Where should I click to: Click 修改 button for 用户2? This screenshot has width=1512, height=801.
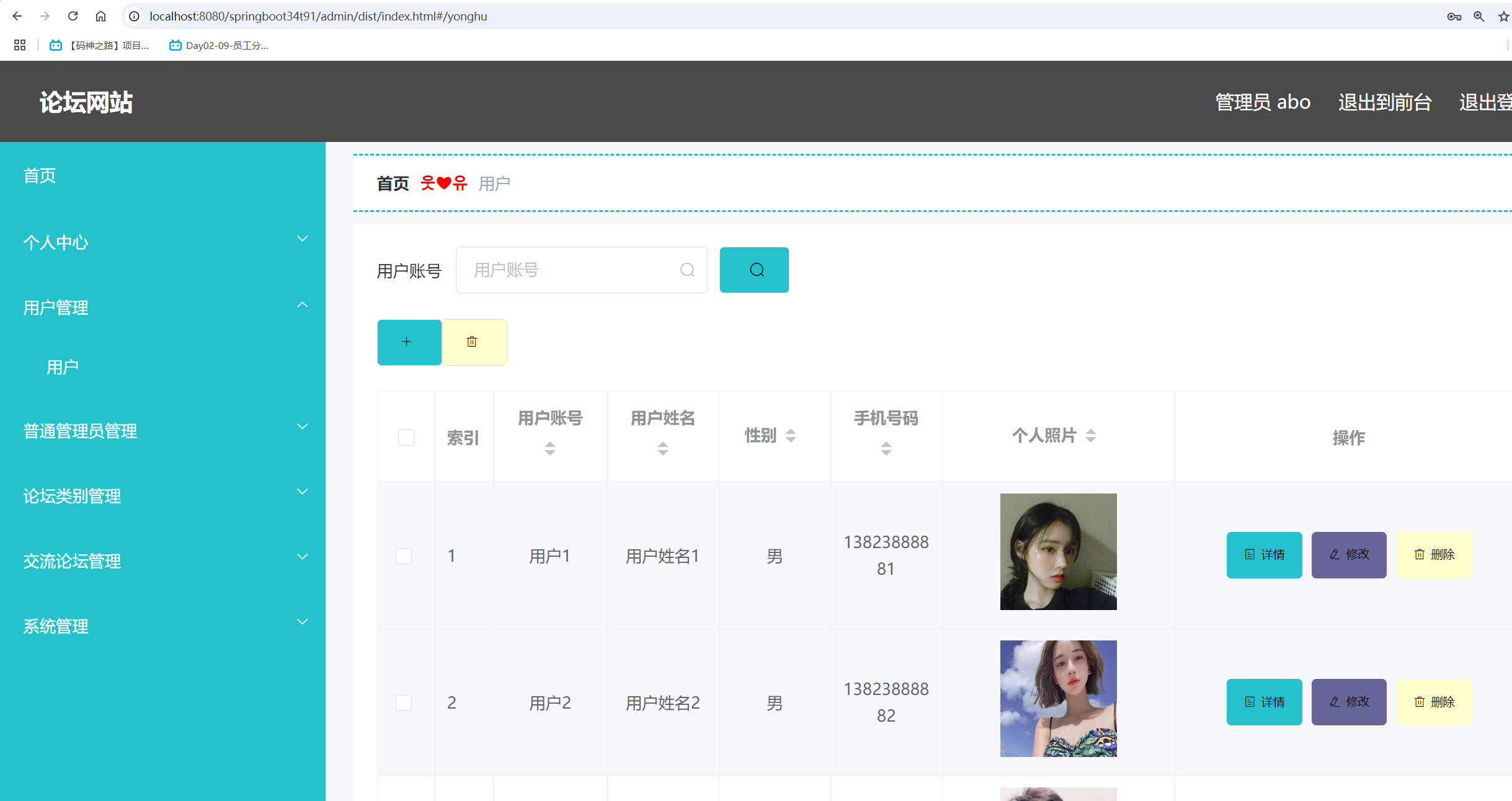[1348, 702]
